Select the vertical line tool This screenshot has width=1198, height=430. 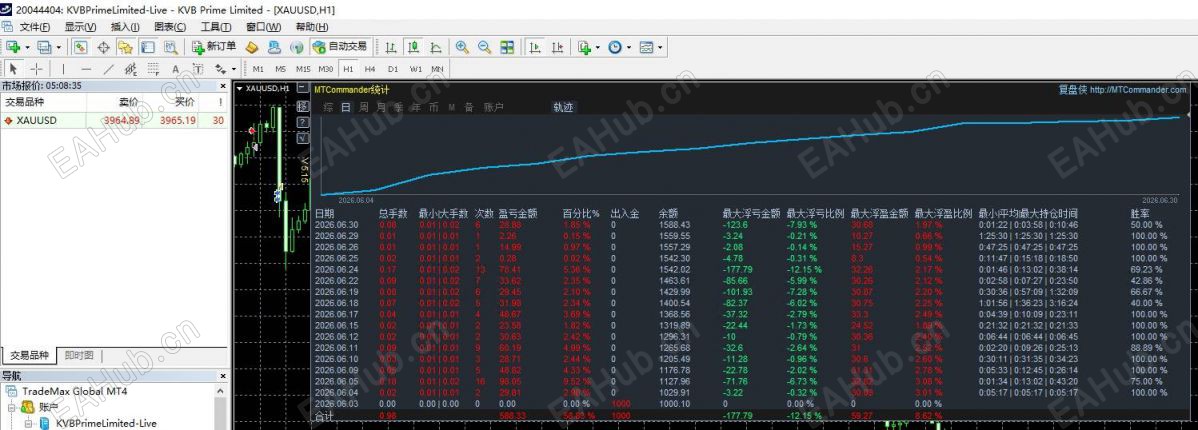(63, 69)
